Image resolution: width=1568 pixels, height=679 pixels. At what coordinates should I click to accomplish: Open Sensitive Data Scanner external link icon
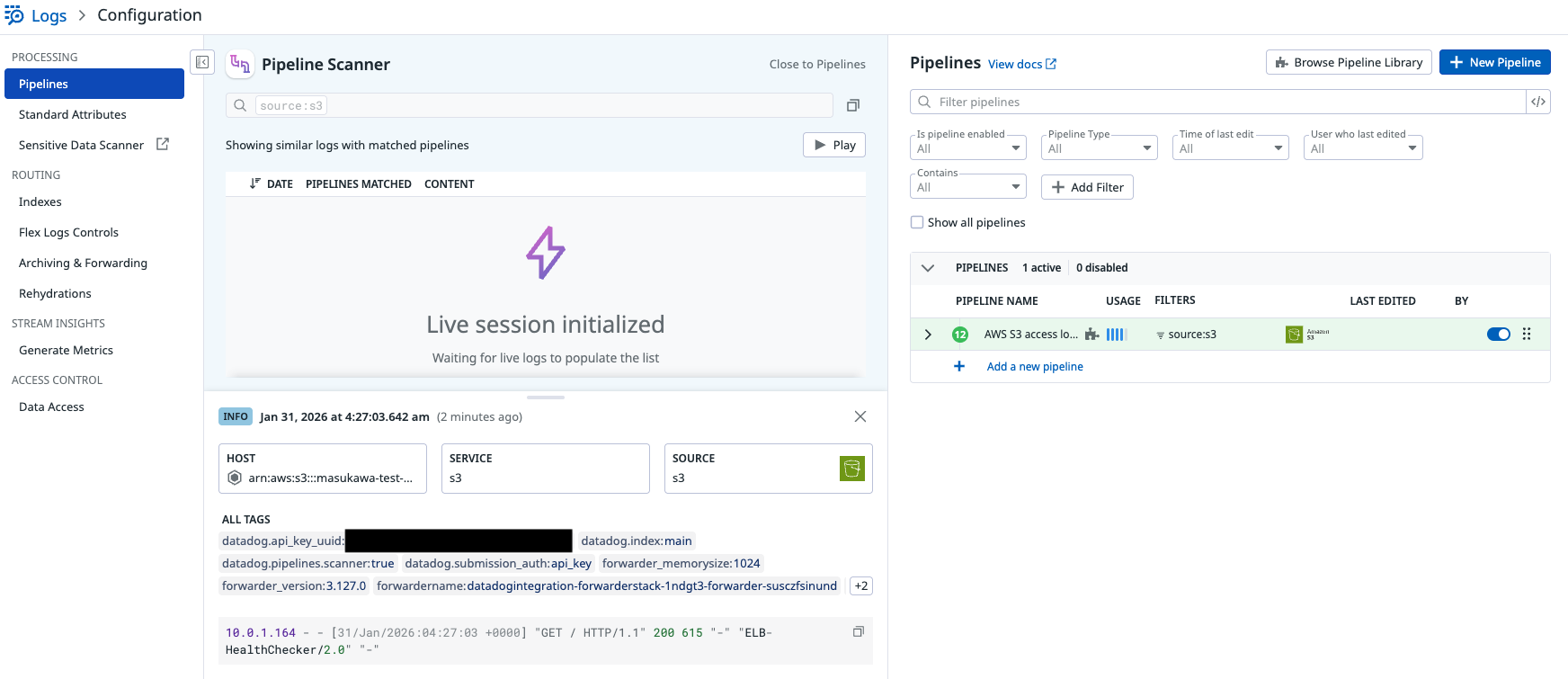point(163,144)
